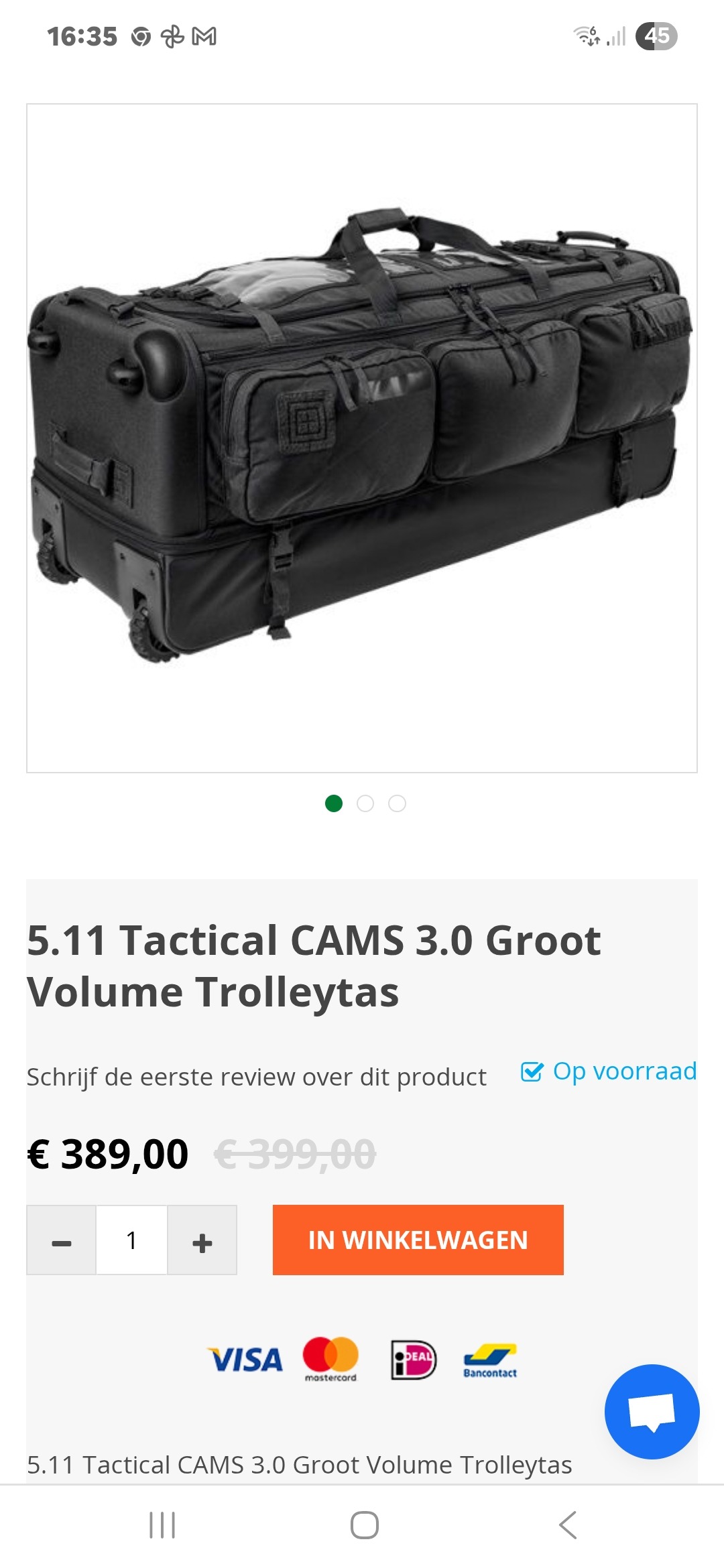Increase quantity with the plus button
Viewport: 724px width, 1568px height.
[202, 1240]
